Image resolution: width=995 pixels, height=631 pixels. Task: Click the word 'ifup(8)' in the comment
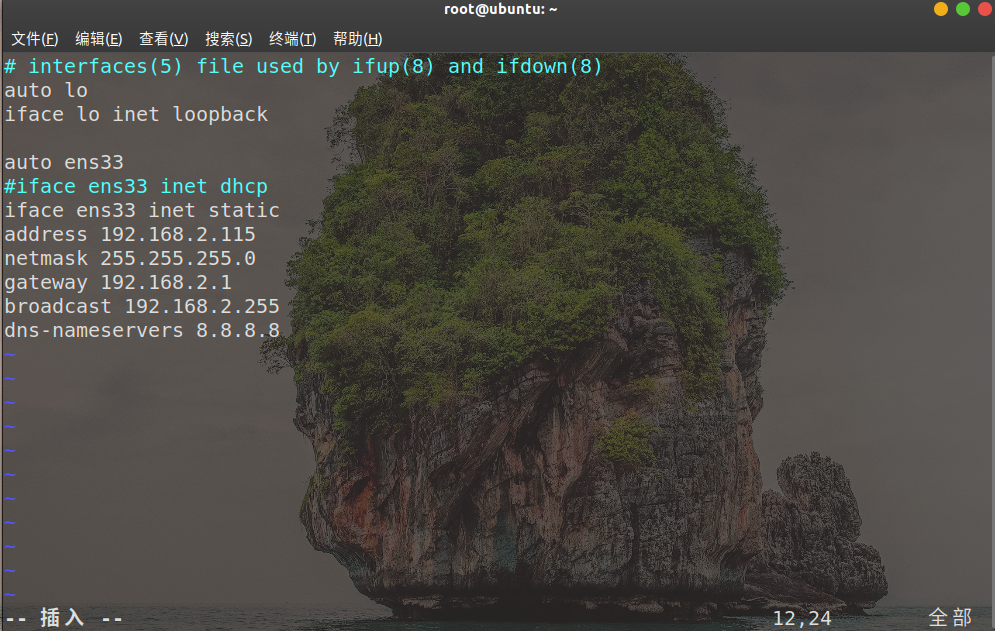click(393, 66)
